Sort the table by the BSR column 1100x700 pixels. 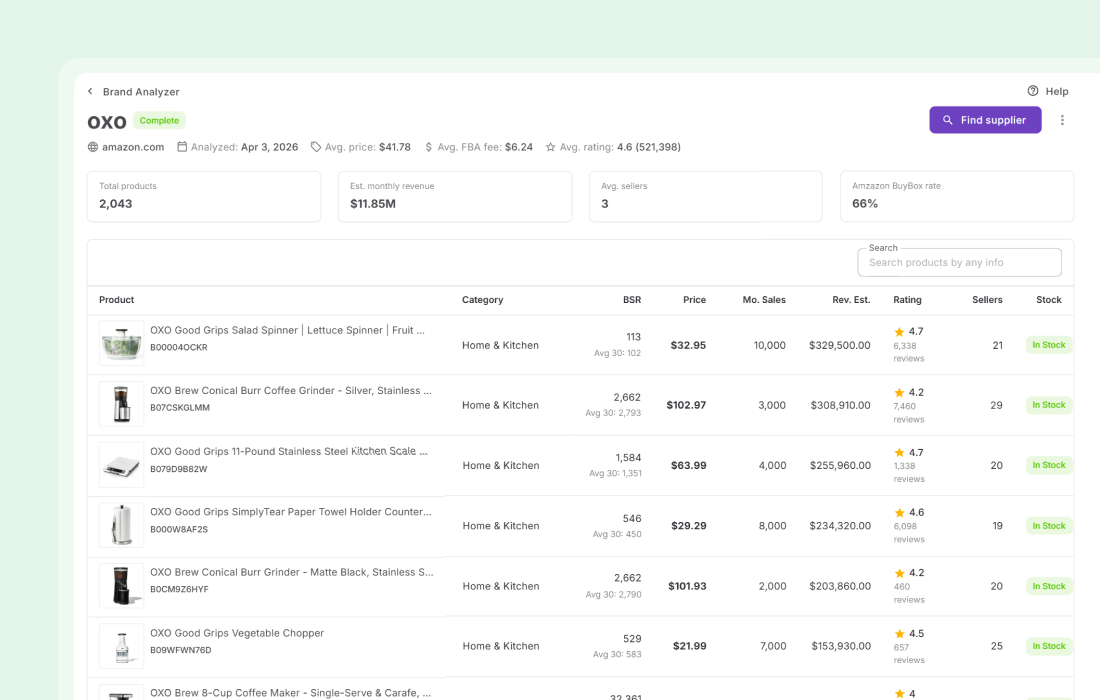pyautogui.click(x=632, y=300)
